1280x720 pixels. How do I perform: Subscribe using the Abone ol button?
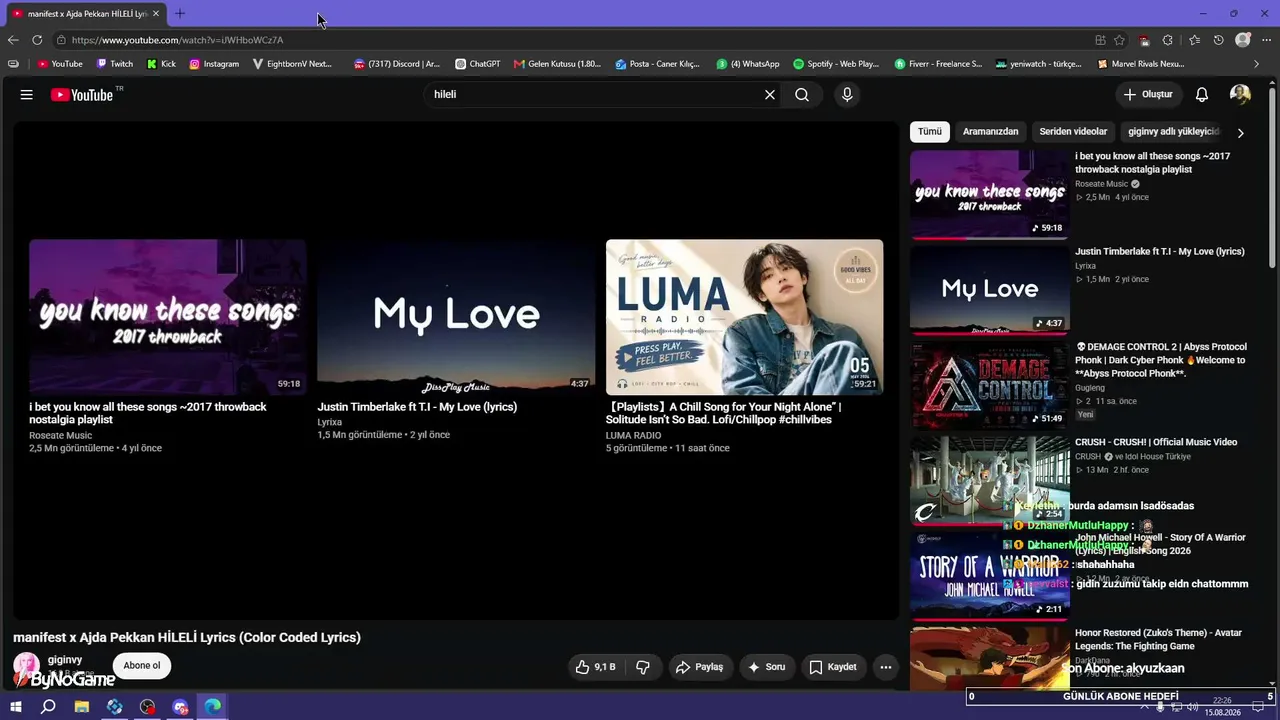[142, 666]
